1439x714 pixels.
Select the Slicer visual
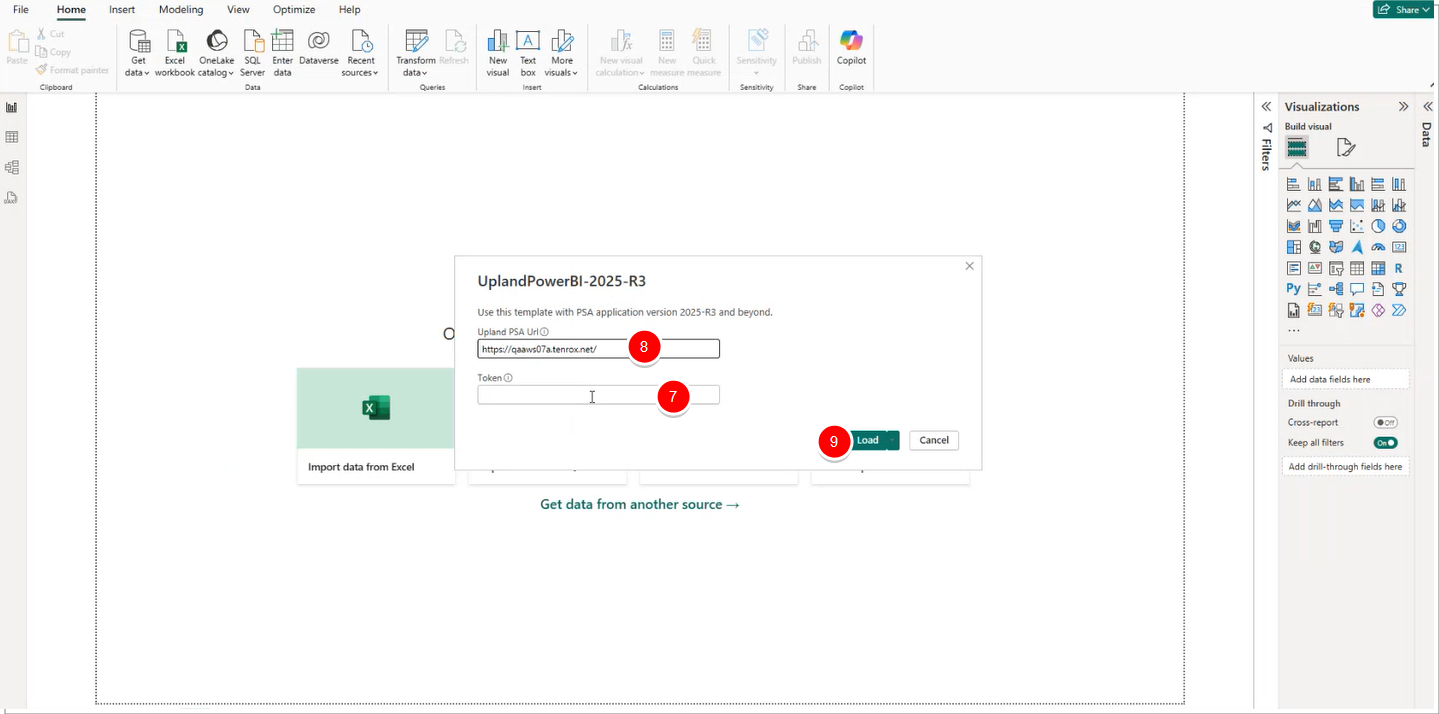(1335, 267)
